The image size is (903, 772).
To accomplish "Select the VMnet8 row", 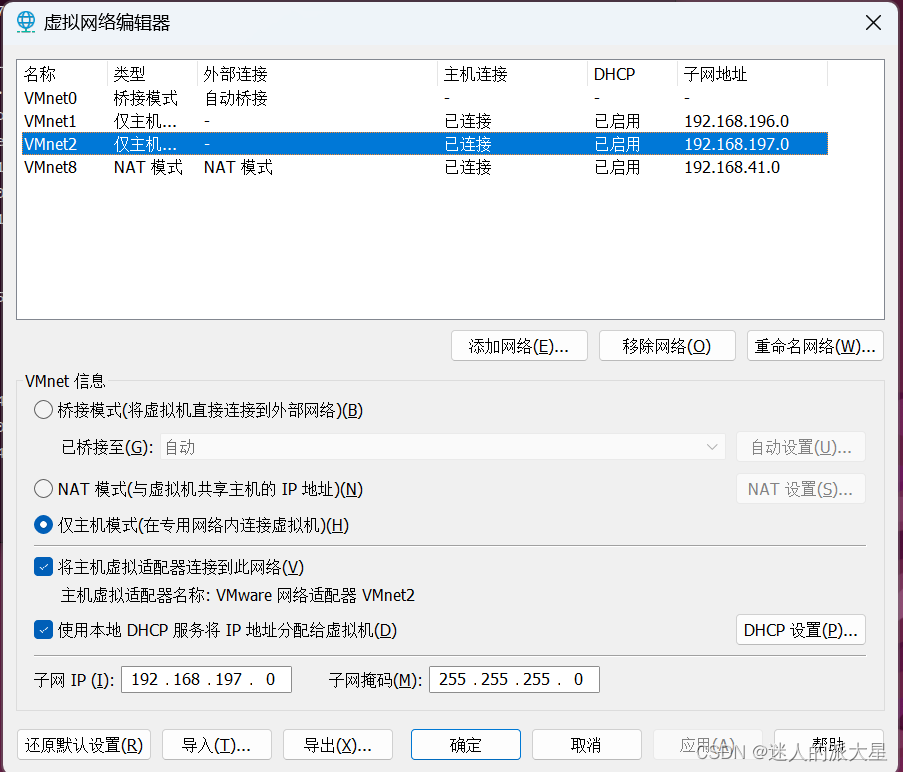I will pos(425,167).
